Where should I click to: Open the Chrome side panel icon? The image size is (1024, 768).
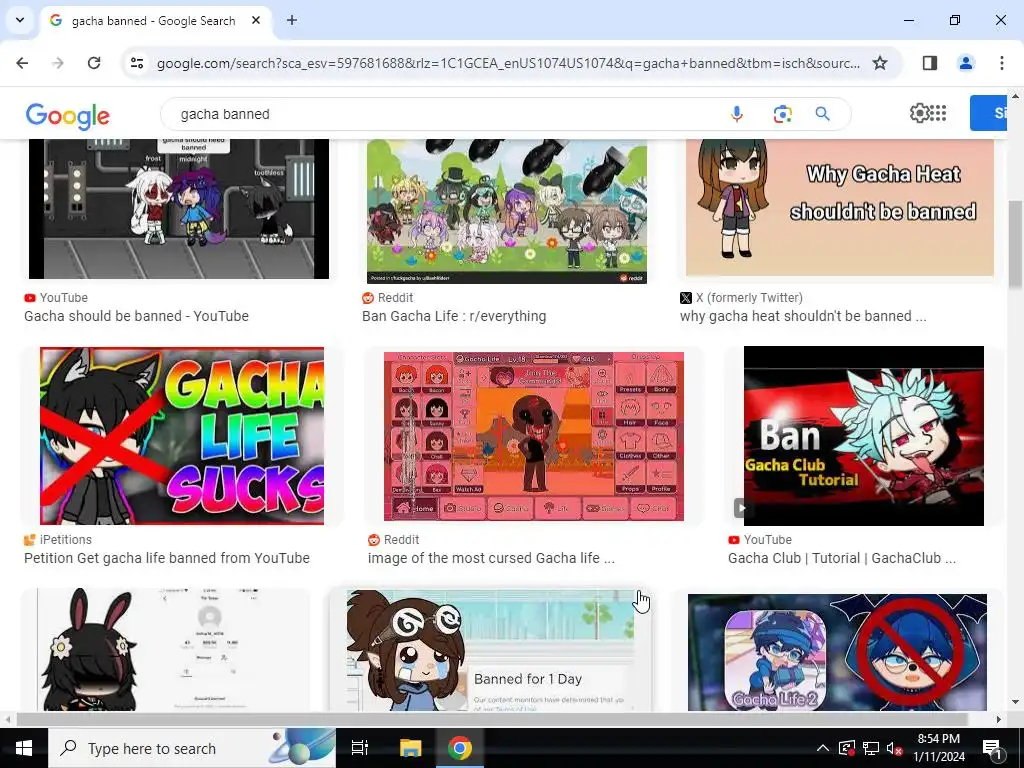click(929, 63)
